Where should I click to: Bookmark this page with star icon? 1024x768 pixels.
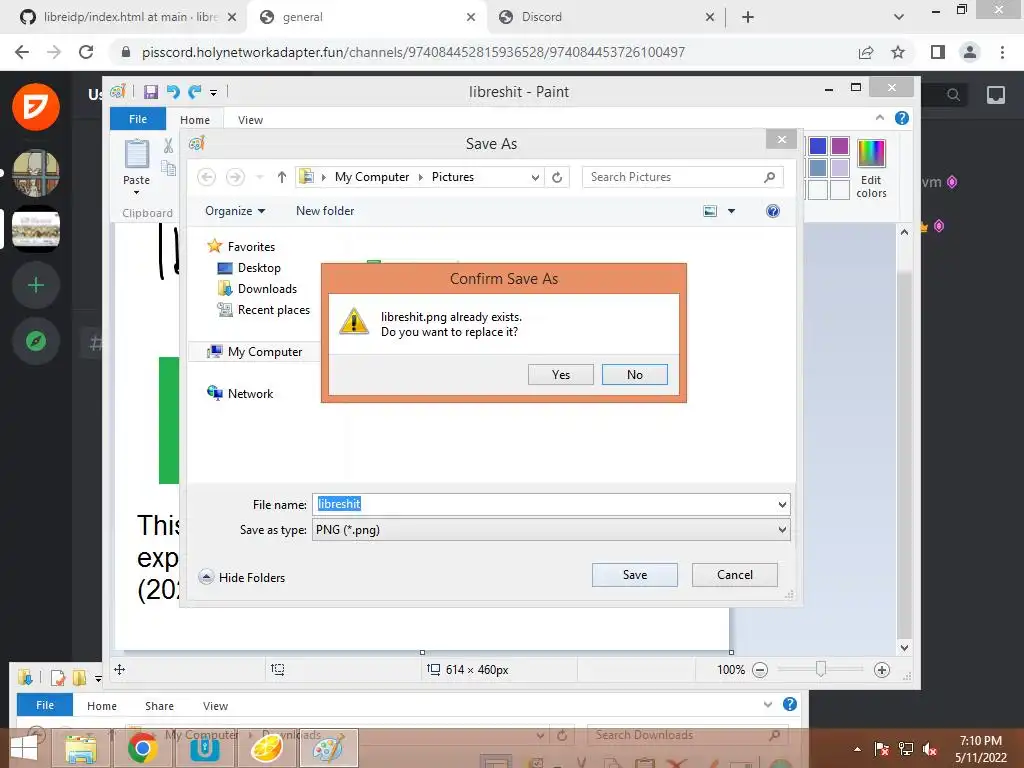898,52
